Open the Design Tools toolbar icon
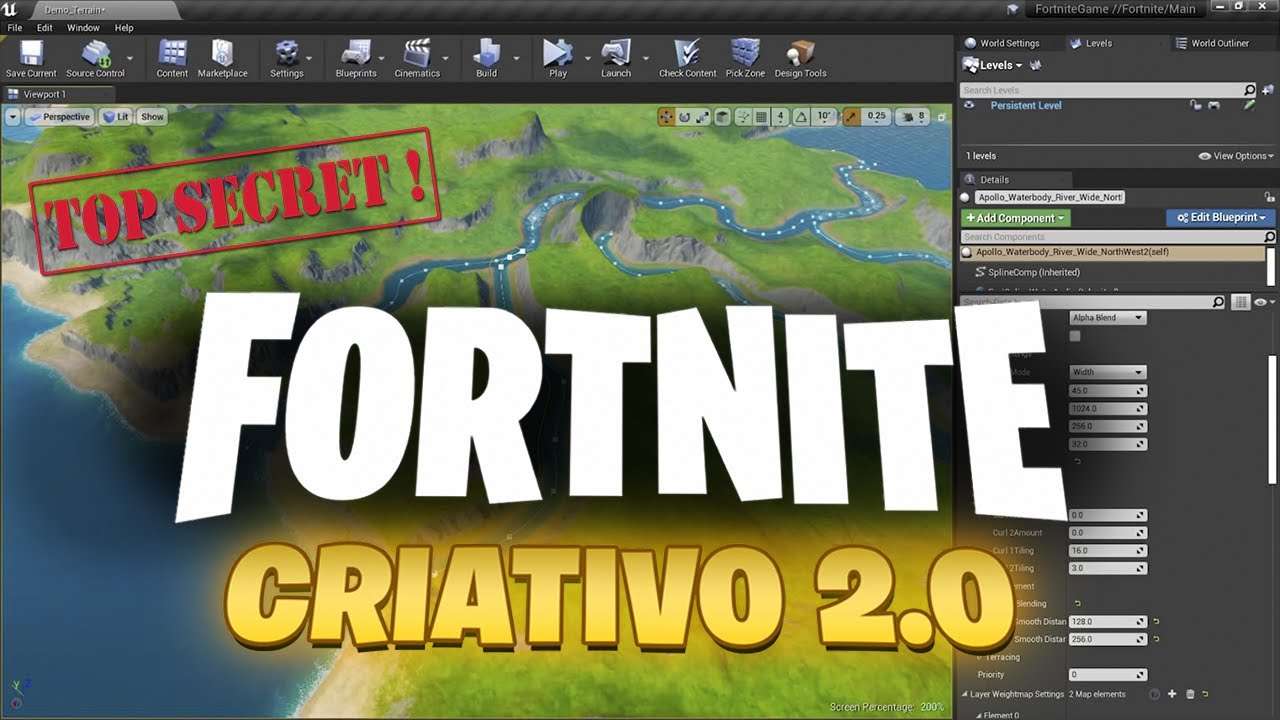 pos(800,58)
